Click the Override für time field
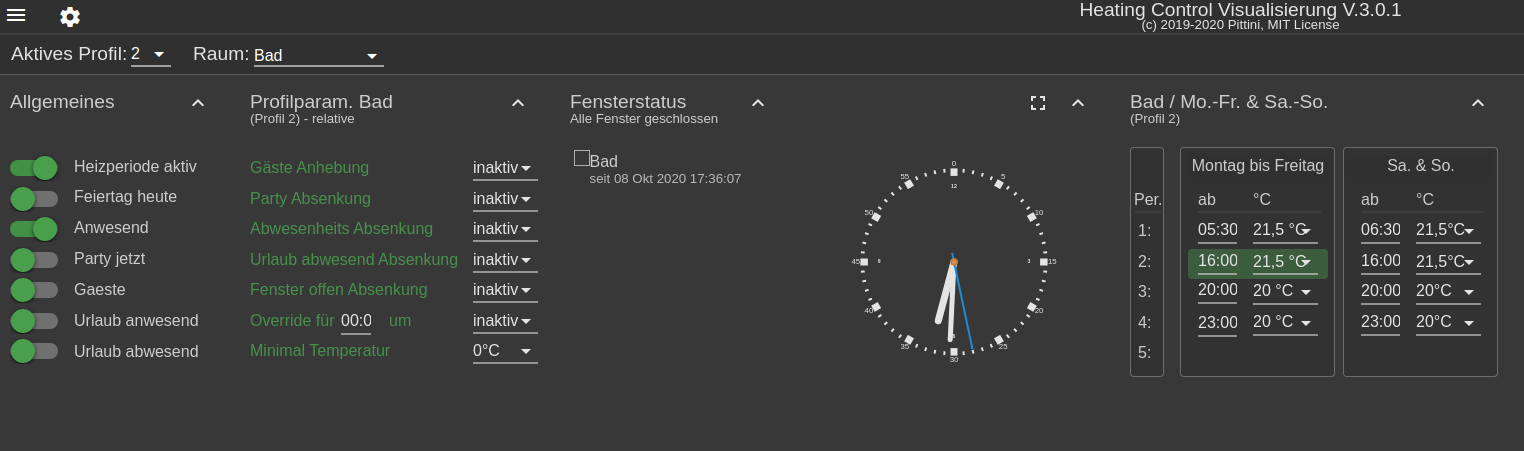 [356, 321]
